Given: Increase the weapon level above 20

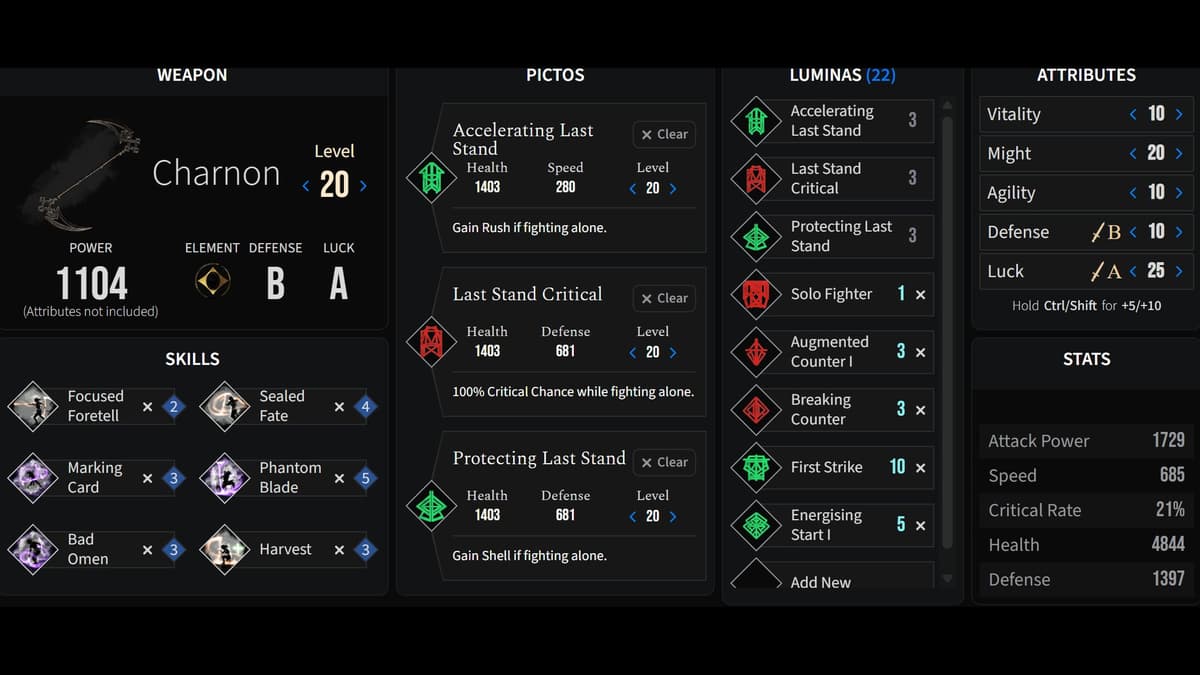Looking at the screenshot, I should (x=363, y=185).
